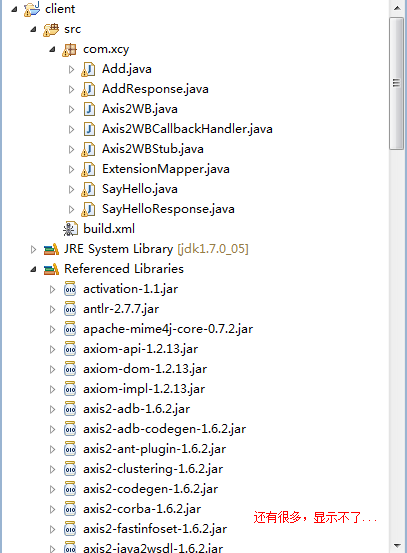
Task: Expand the axis2-fastinfoset-1.6.2.jar node
Action: tap(53, 529)
